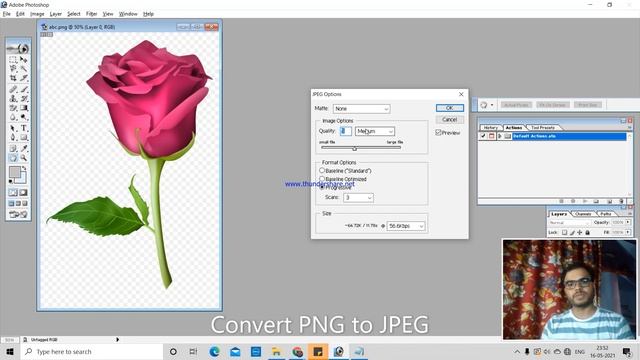Viewport: 640px width, 360px height.
Task: Open Microsoft Edge from the taskbar
Action: tap(214, 351)
